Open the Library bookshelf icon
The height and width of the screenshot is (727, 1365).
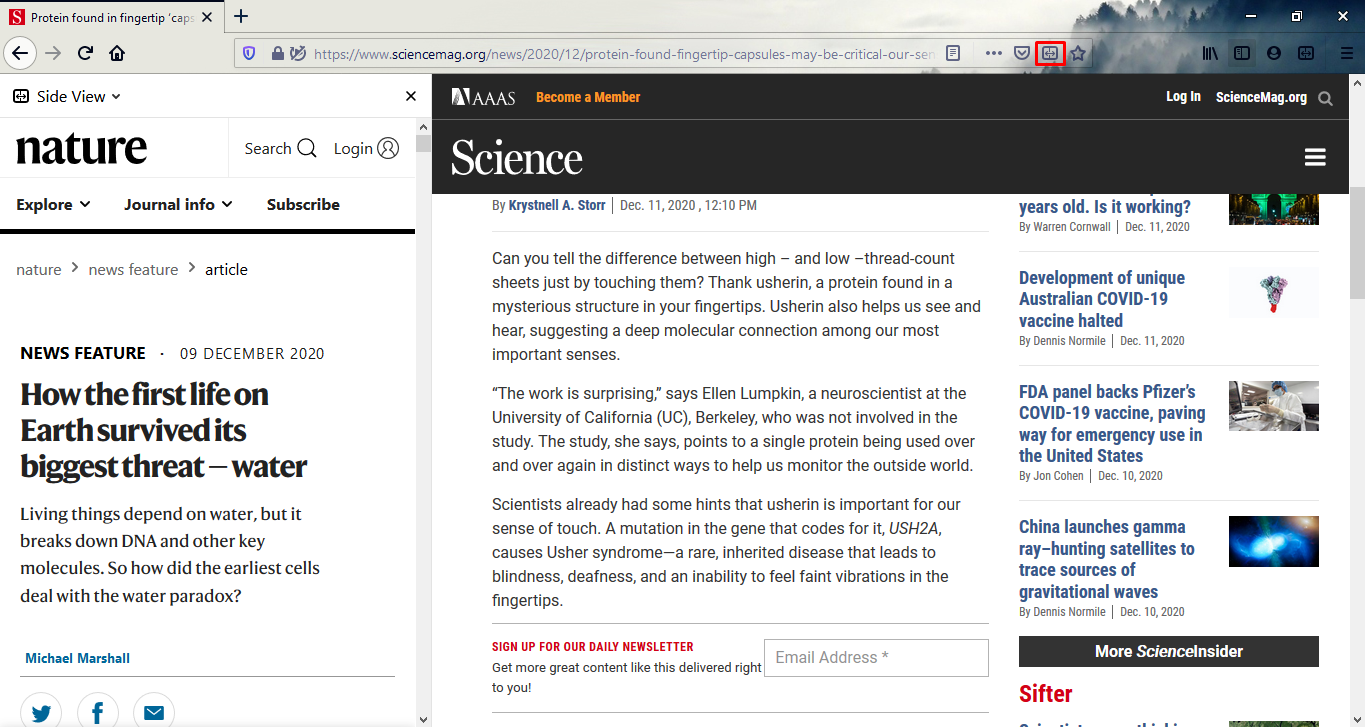tap(1210, 53)
